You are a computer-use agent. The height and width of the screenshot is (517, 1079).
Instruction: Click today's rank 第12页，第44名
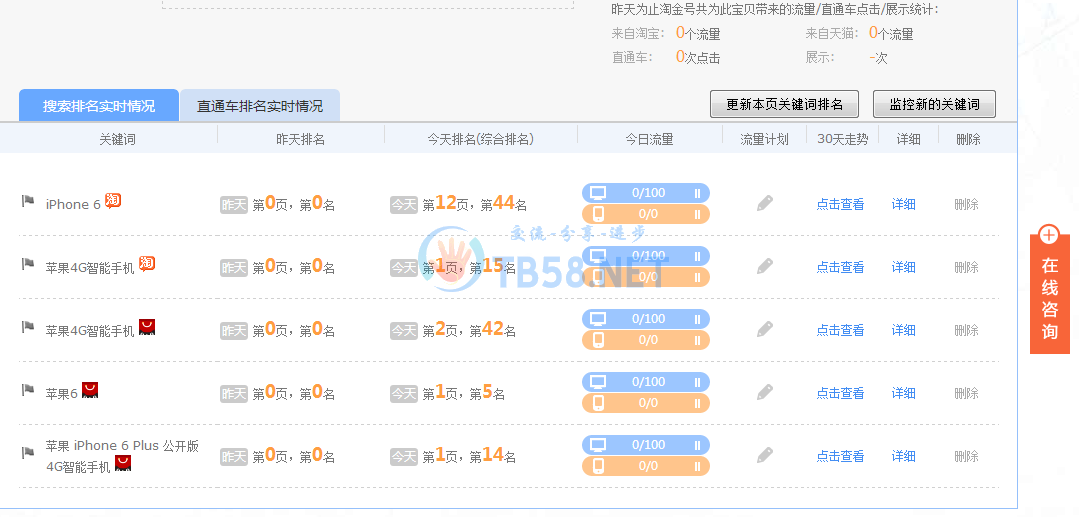pos(475,204)
